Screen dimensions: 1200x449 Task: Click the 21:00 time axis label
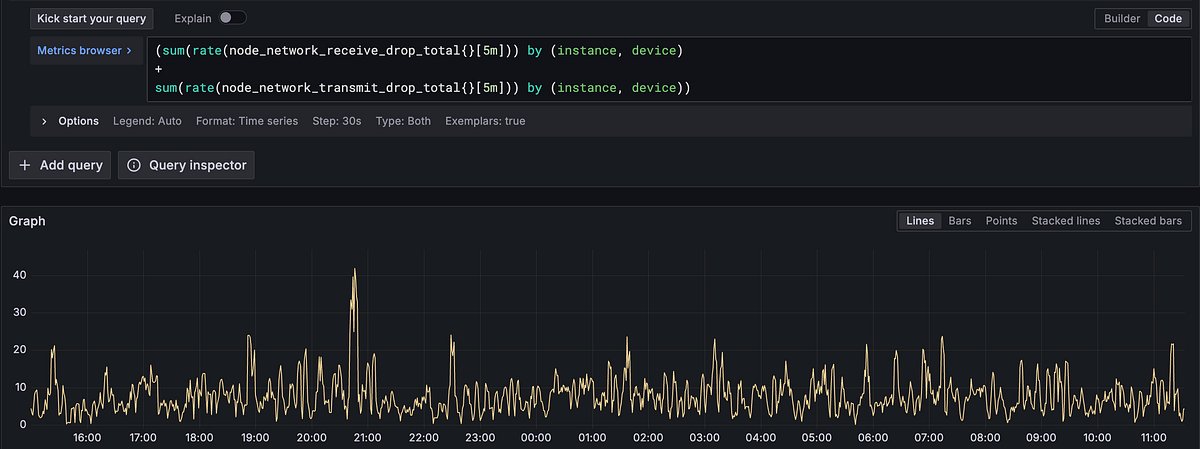(368, 438)
